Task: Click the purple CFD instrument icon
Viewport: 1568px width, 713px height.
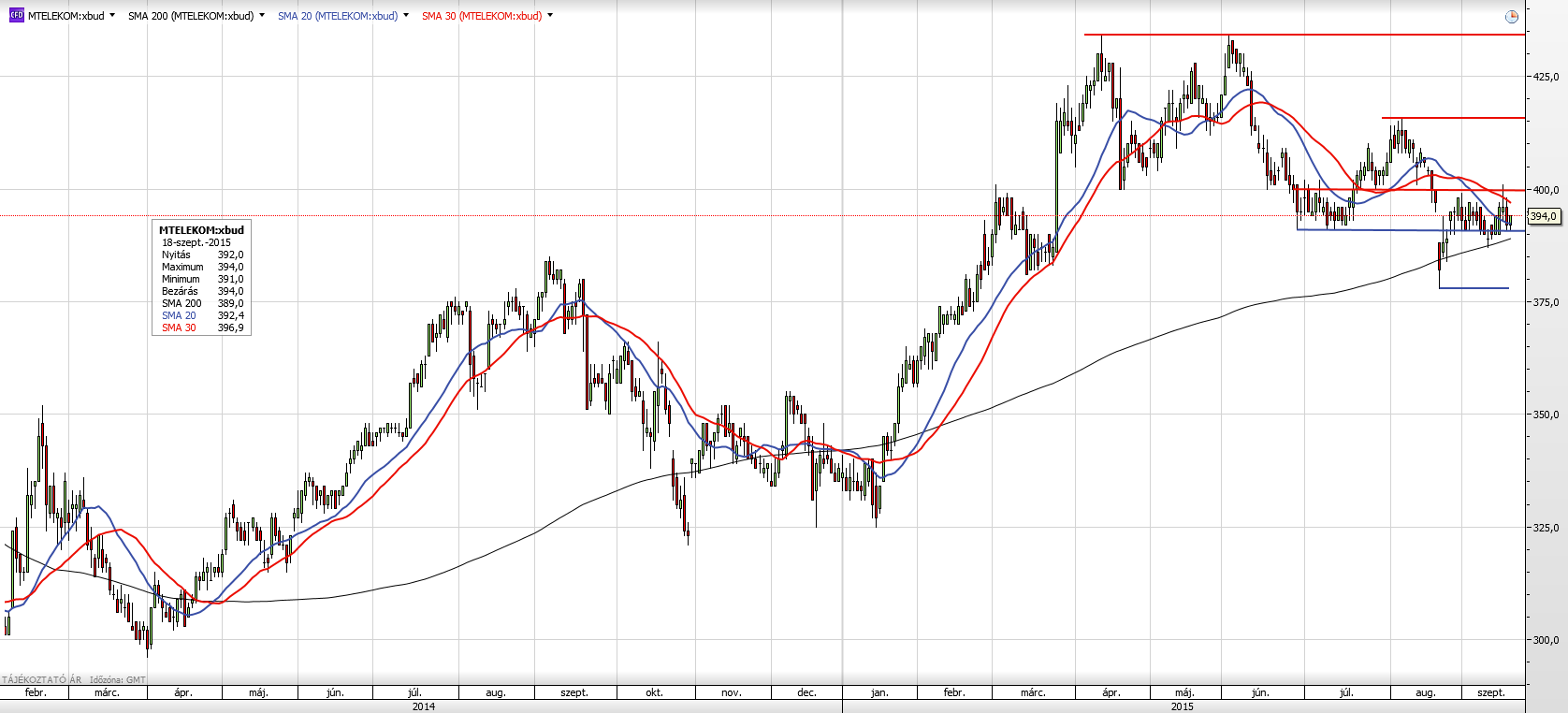Action: [16, 15]
